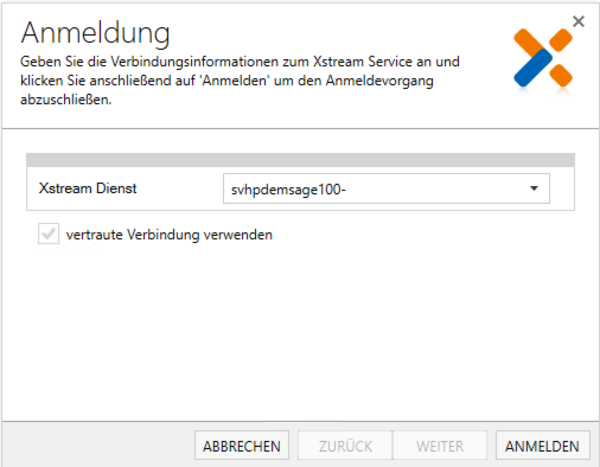Click the 'vertraute Verbindung verwenden' label text

[169, 234]
